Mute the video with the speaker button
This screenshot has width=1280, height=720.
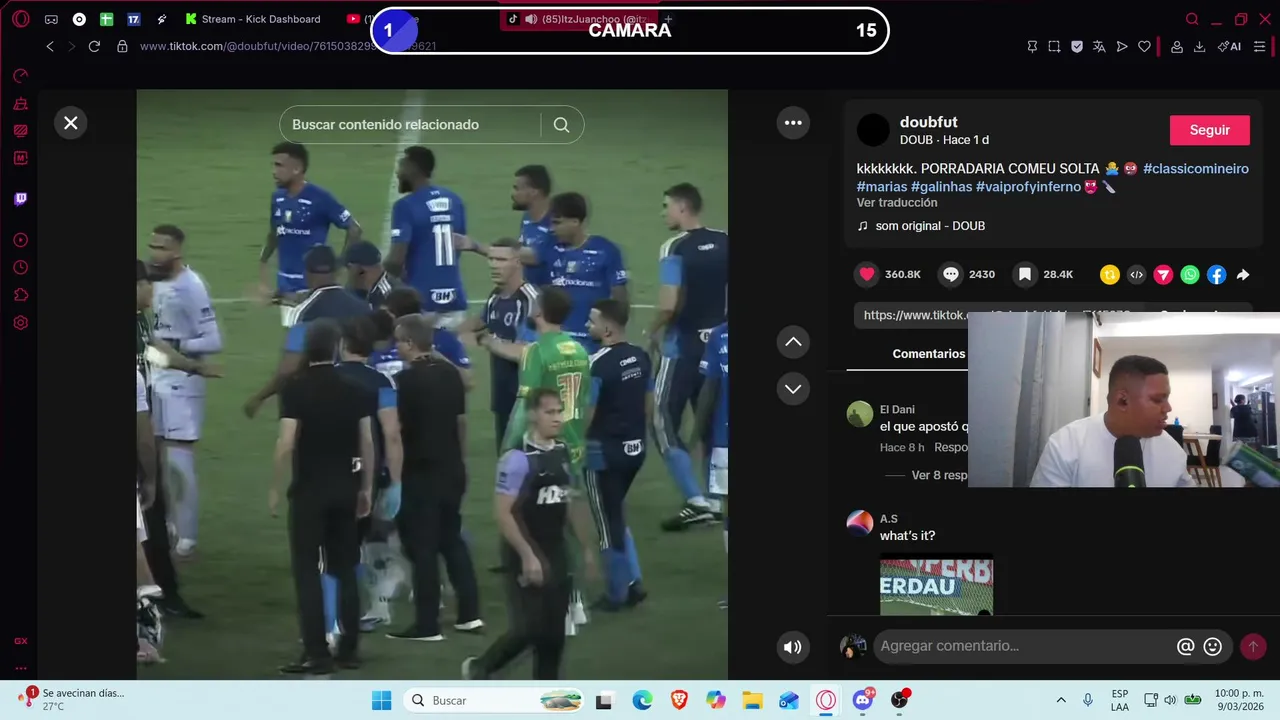coord(792,647)
